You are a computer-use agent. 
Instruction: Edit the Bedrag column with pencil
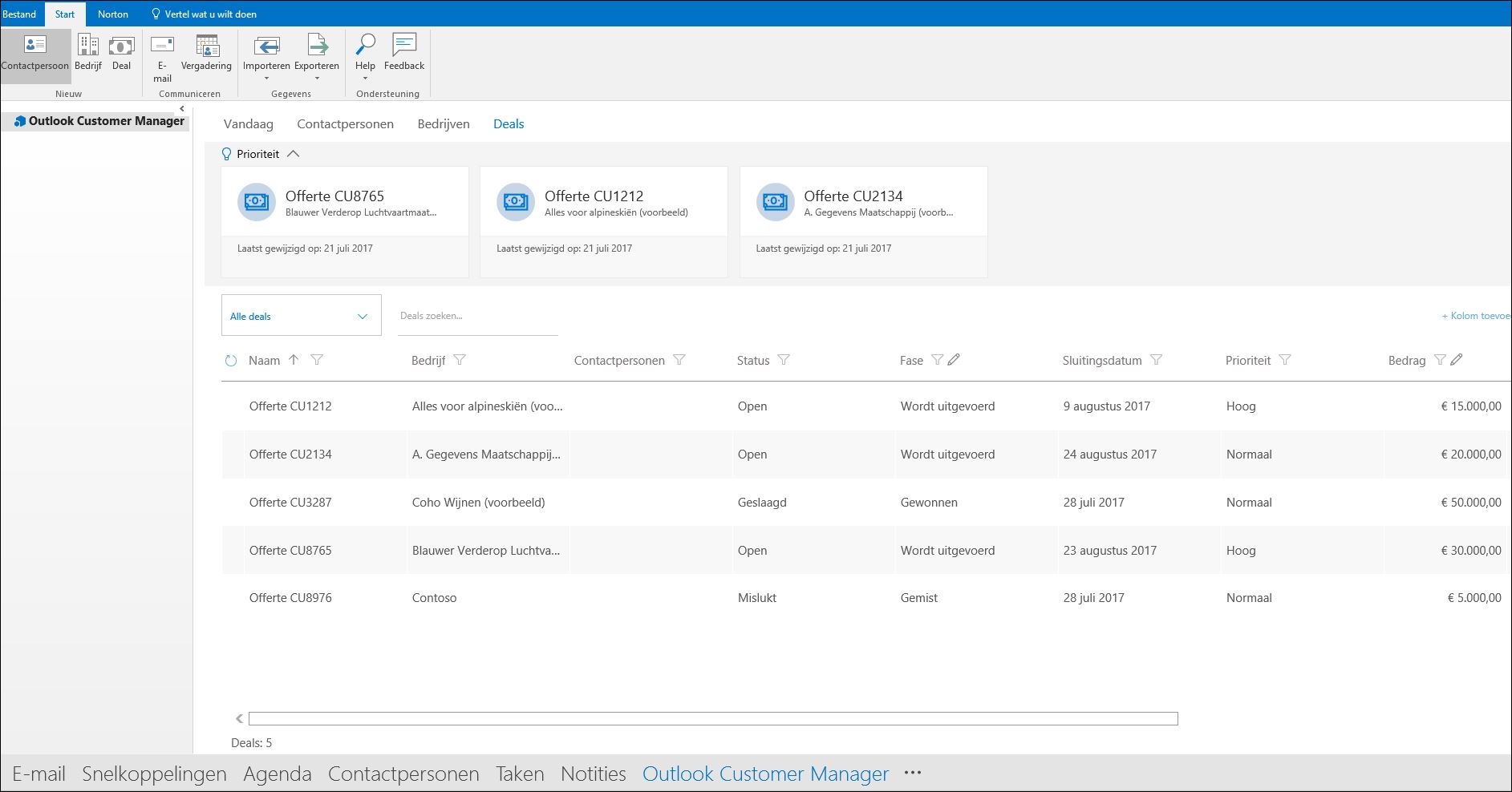point(1457,360)
